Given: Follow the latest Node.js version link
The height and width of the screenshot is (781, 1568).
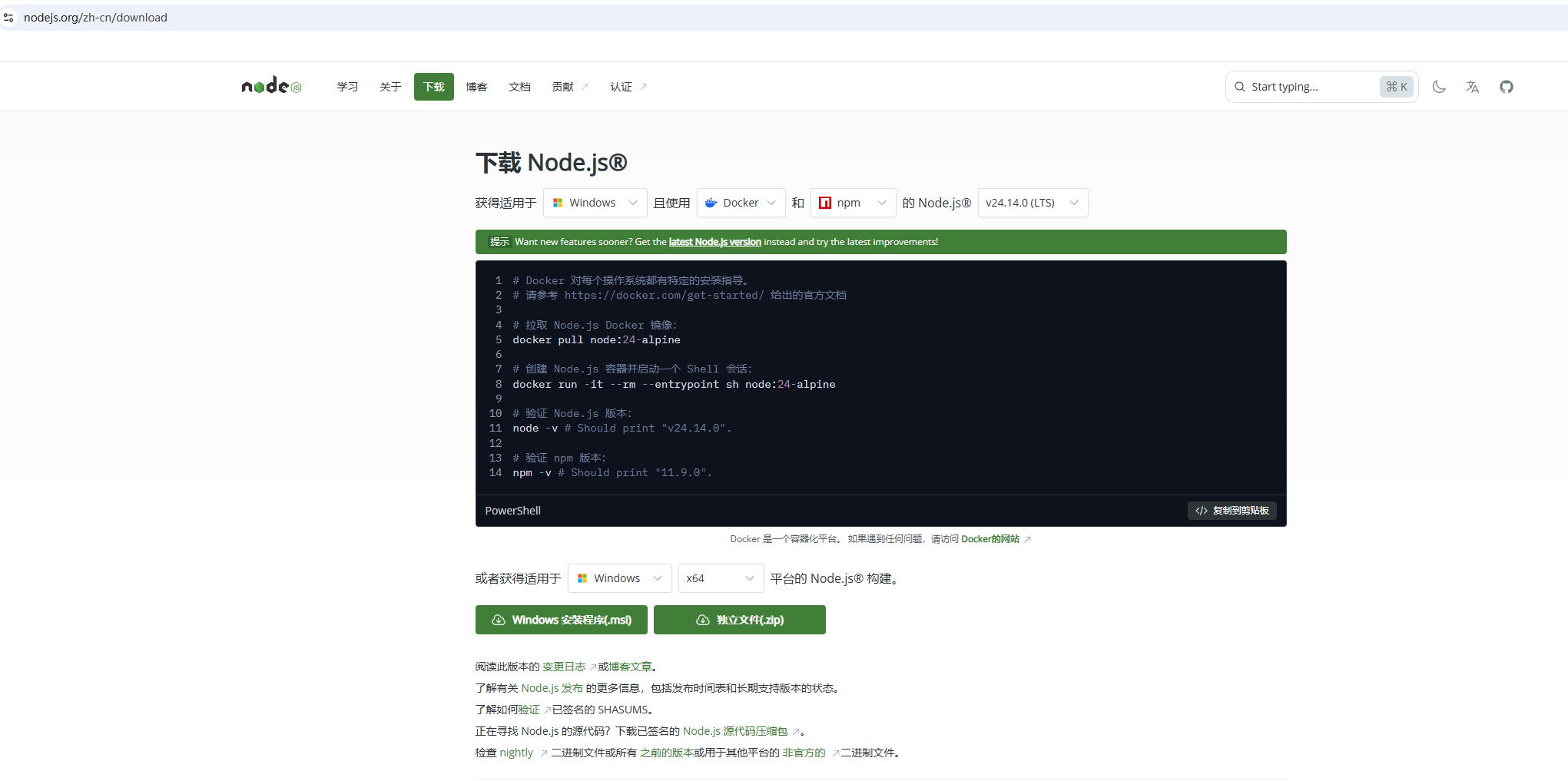Looking at the screenshot, I should pyautogui.click(x=715, y=242).
